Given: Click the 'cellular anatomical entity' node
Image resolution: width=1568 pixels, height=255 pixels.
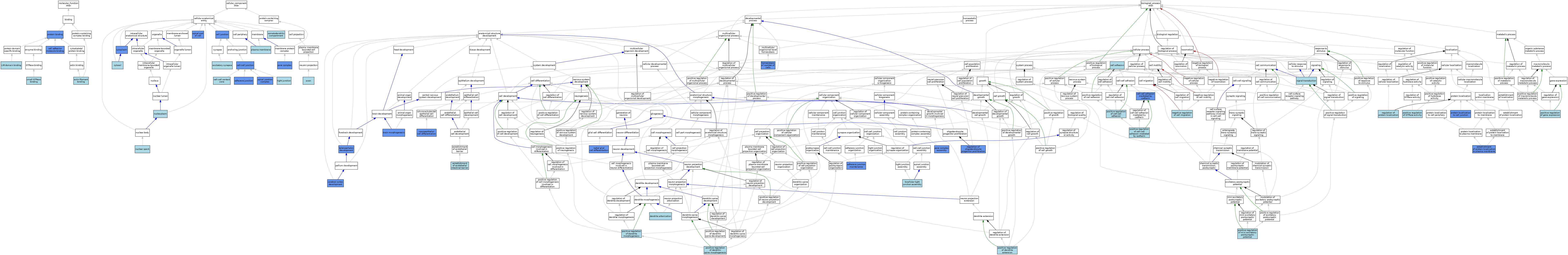Looking at the screenshot, I should pyautogui.click(x=204, y=19).
